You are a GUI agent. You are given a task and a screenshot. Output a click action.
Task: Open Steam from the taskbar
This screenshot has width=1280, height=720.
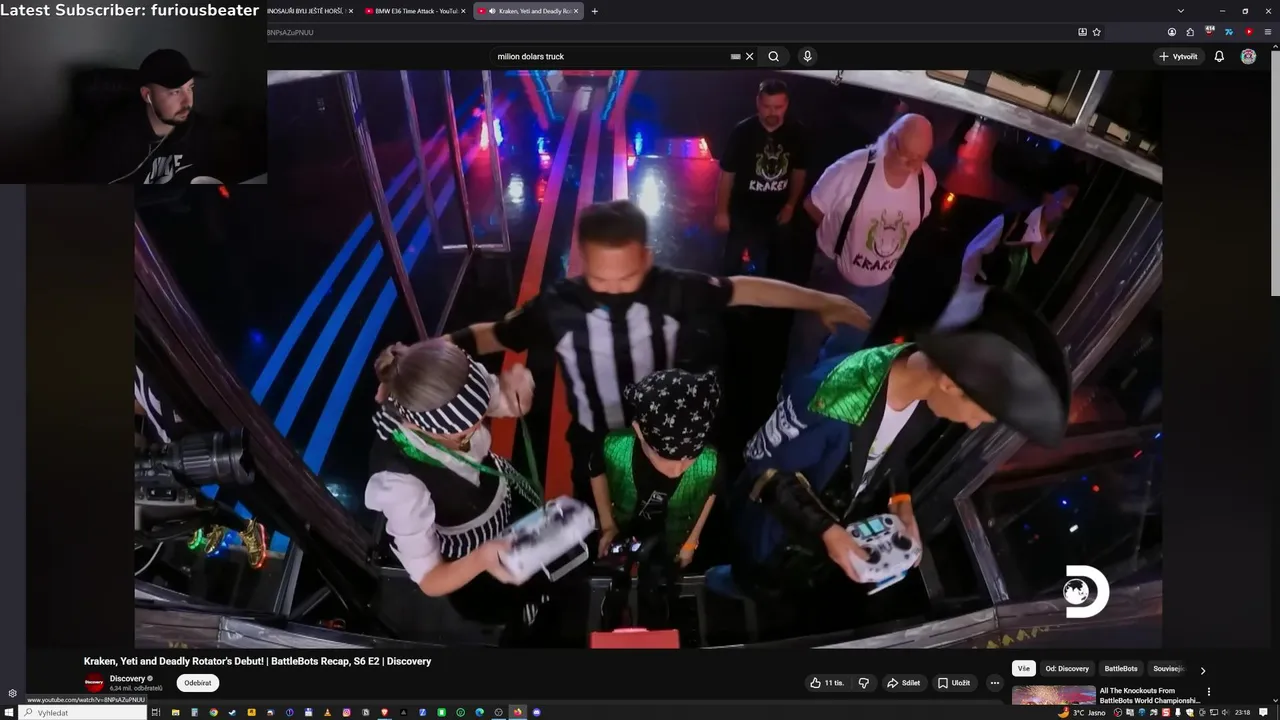[232, 712]
